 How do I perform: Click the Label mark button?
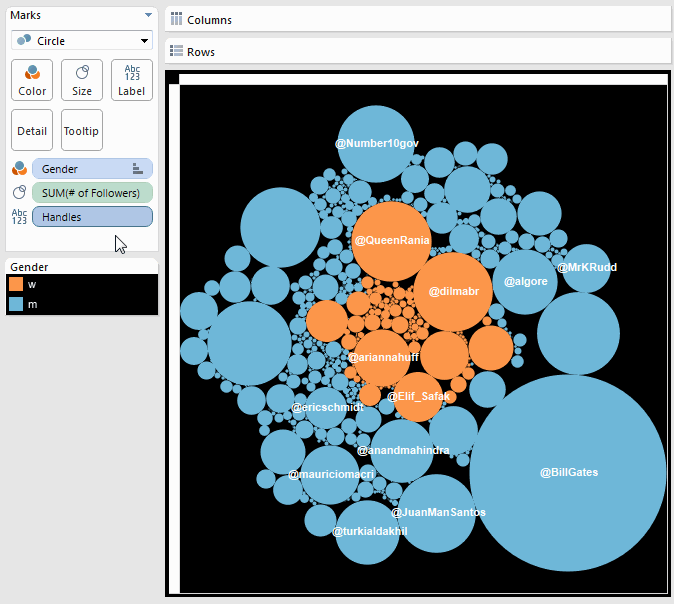(132, 80)
